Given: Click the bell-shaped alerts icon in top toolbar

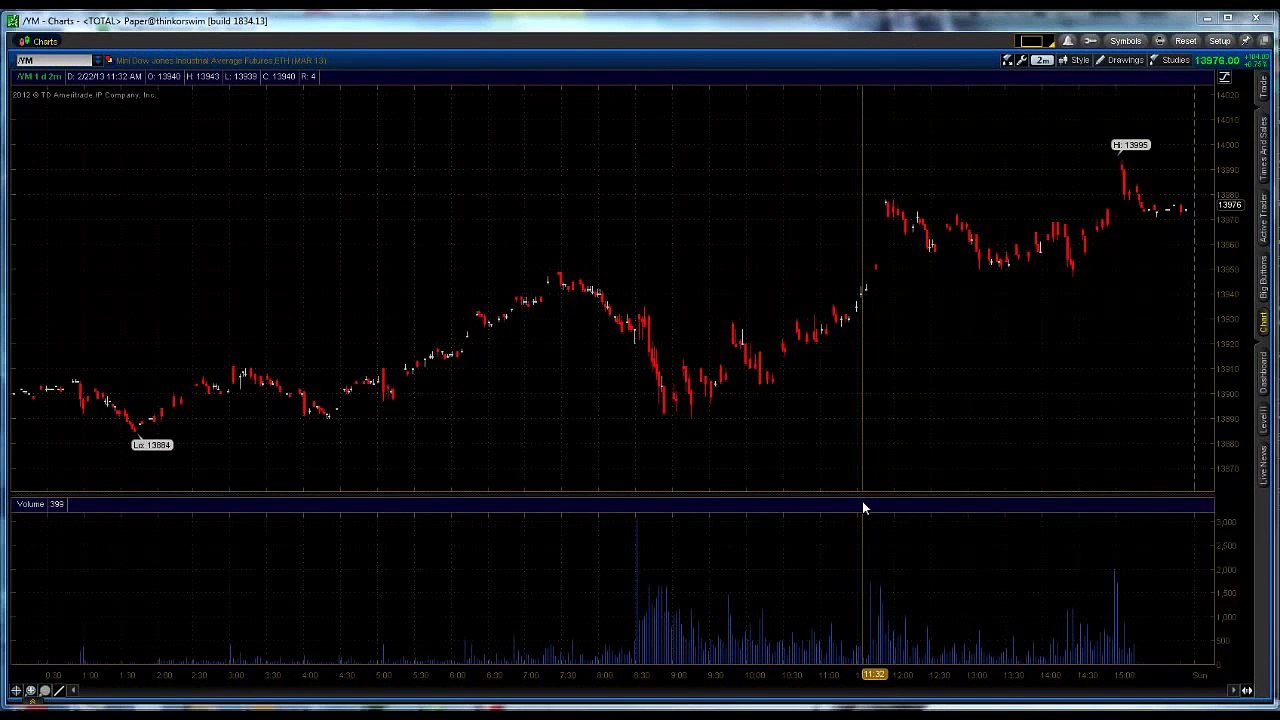Looking at the screenshot, I should coord(1068,41).
